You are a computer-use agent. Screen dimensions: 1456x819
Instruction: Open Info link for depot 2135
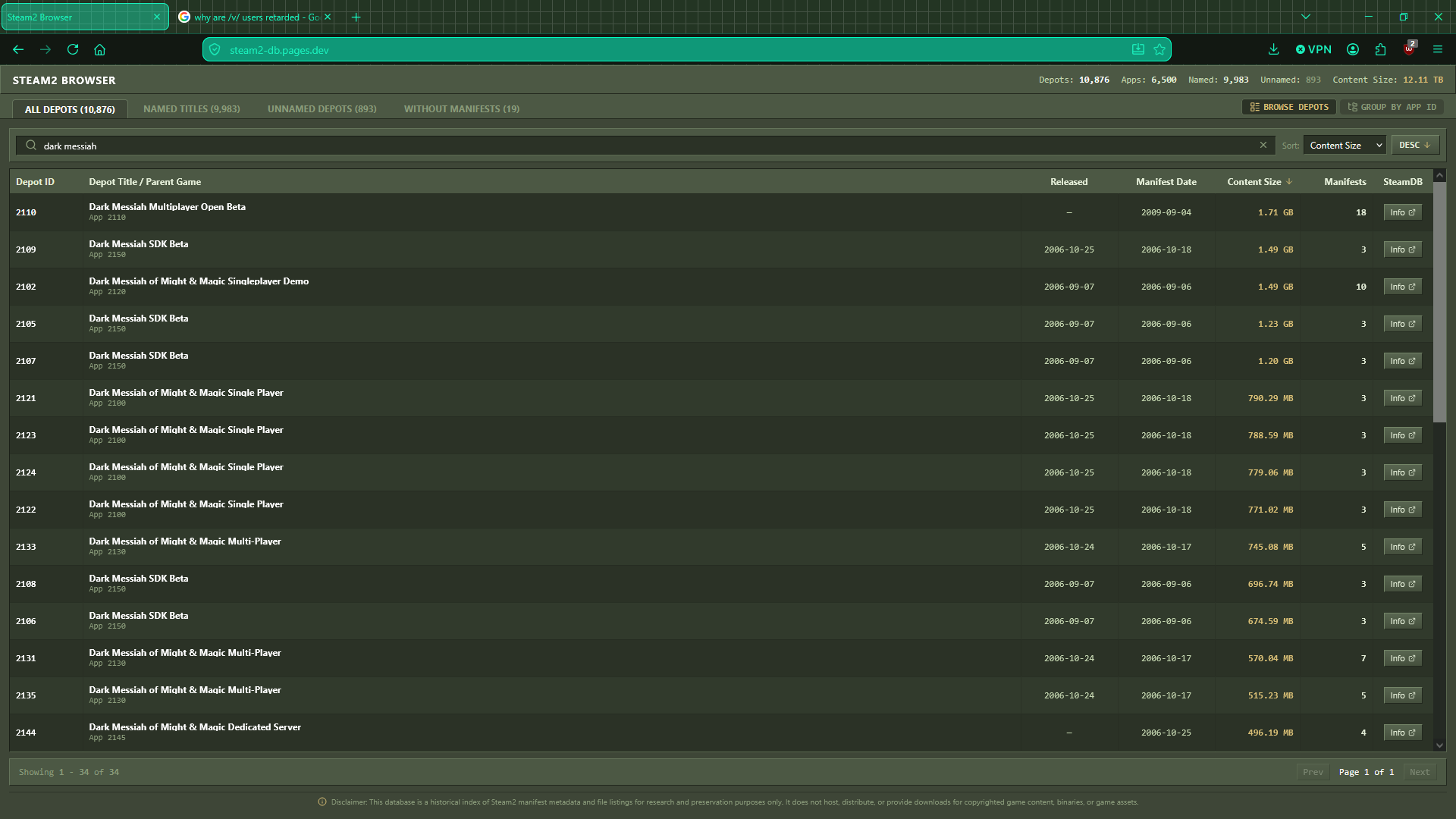pos(1402,695)
